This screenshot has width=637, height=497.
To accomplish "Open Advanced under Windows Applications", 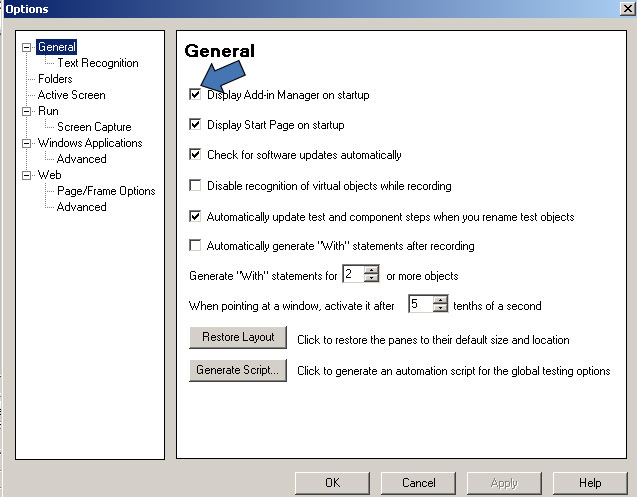I will click(x=81, y=159).
